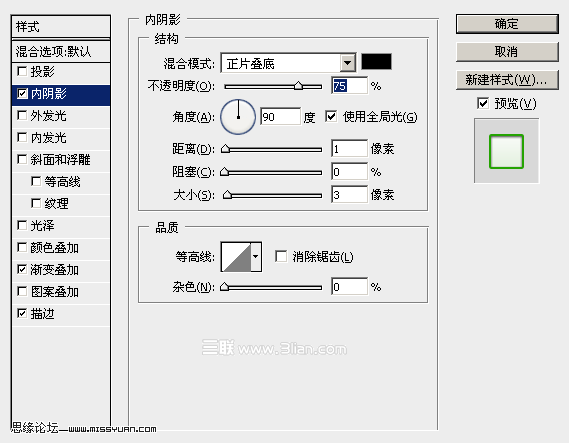This screenshot has width=569, height=443.
Task: Select the 投影 row label in style list
Action: pos(42,71)
